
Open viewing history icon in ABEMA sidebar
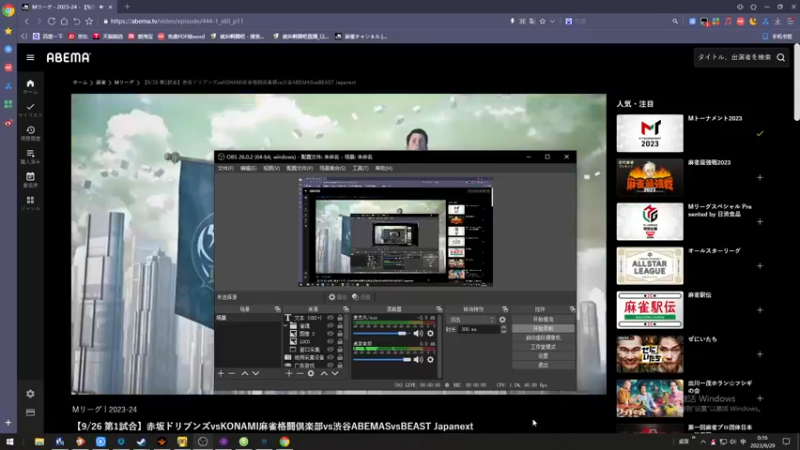(30, 130)
